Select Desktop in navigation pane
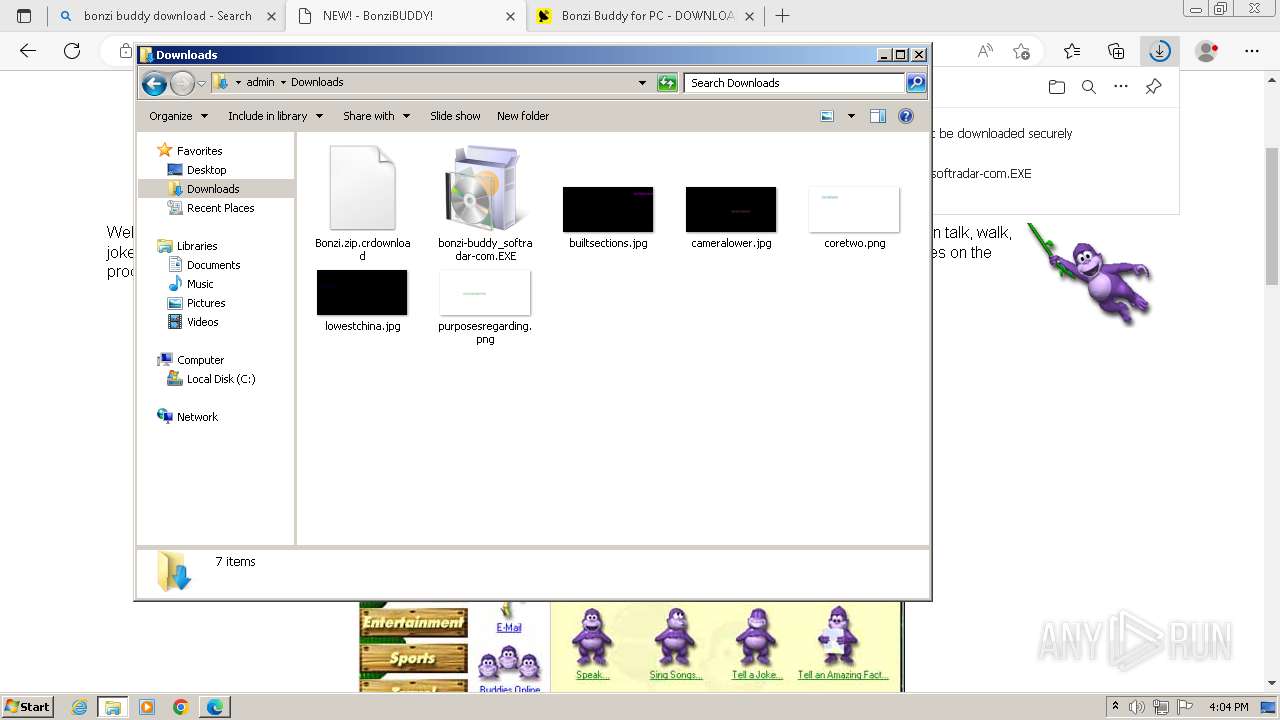1280x720 pixels. (207, 170)
